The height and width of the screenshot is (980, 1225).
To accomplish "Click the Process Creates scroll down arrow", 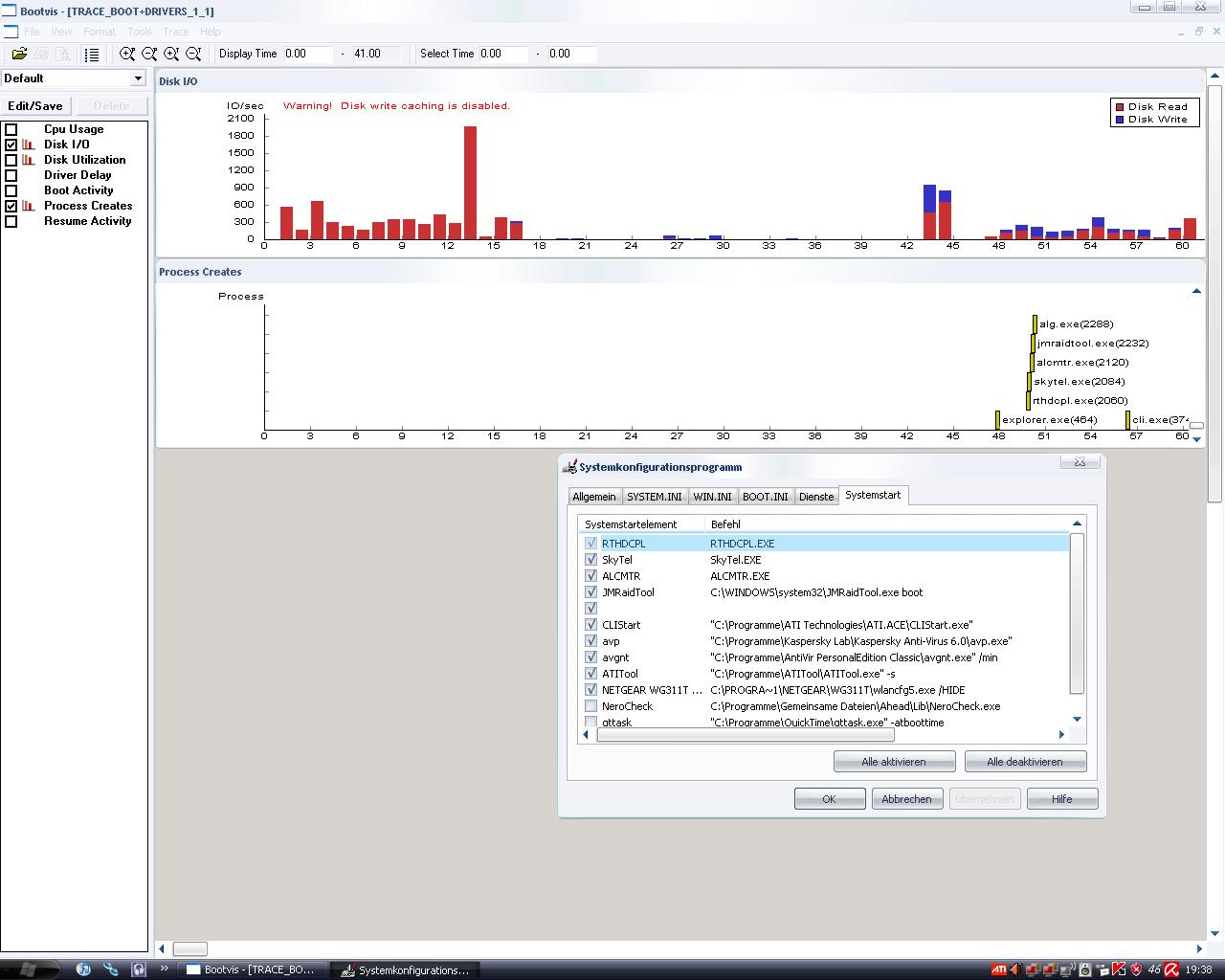I will point(1196,438).
